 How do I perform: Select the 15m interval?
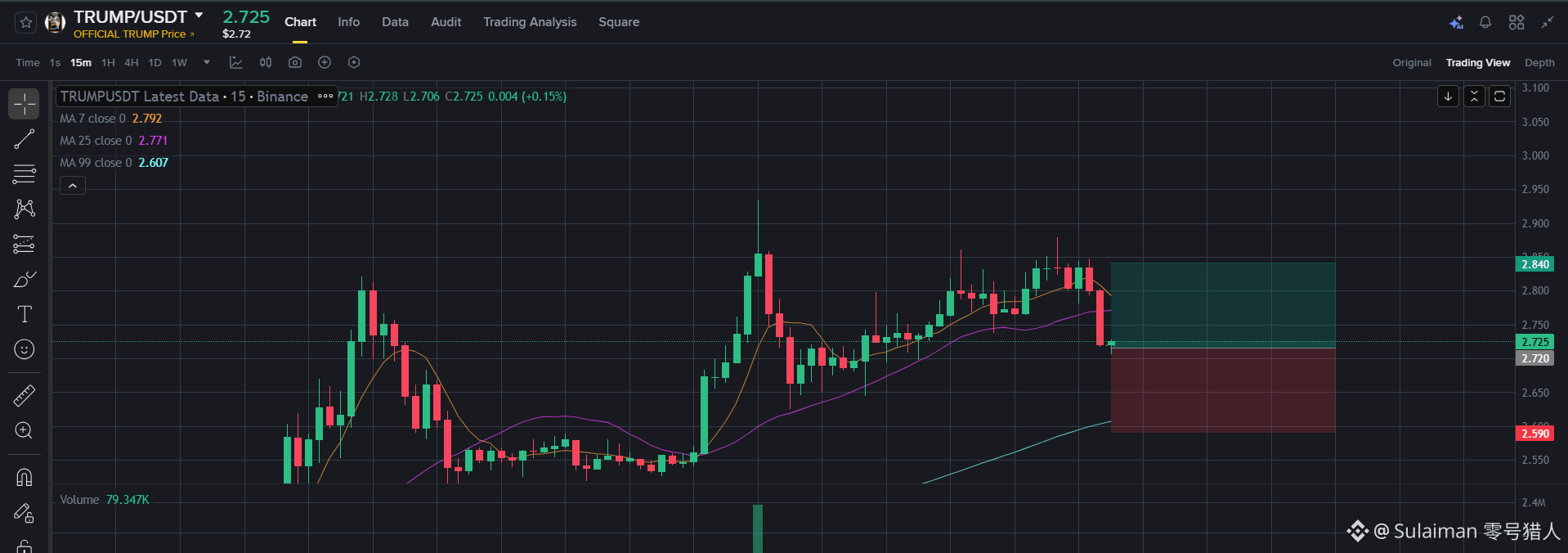tap(81, 62)
